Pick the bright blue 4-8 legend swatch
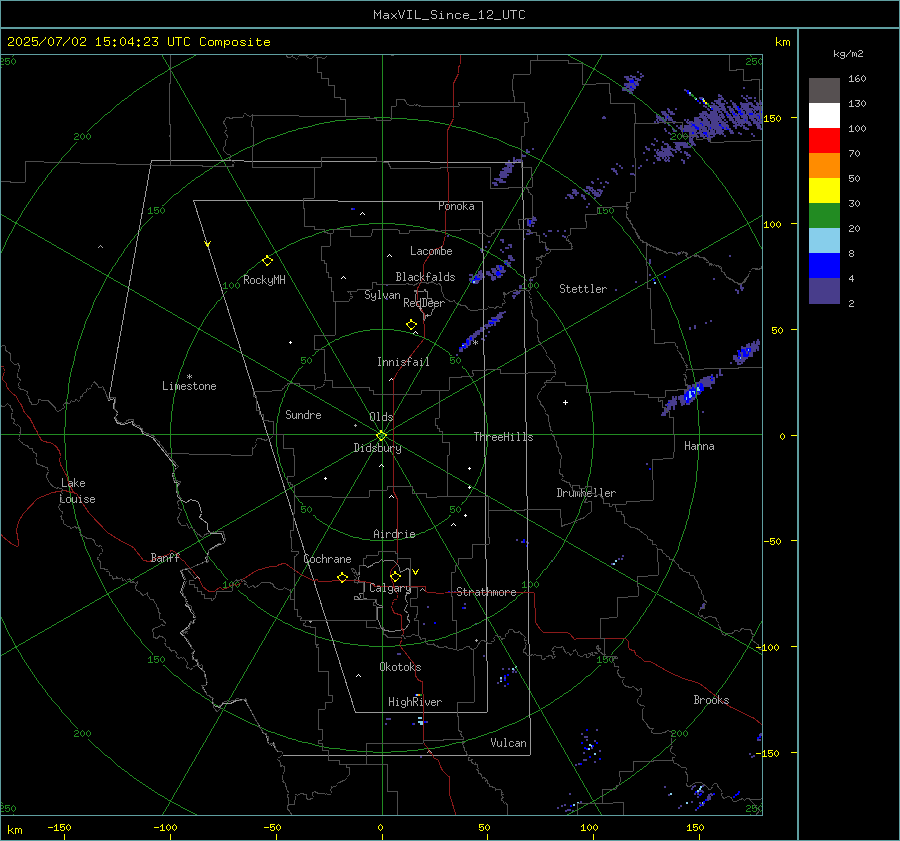This screenshot has height=841, width=900. pos(824,265)
